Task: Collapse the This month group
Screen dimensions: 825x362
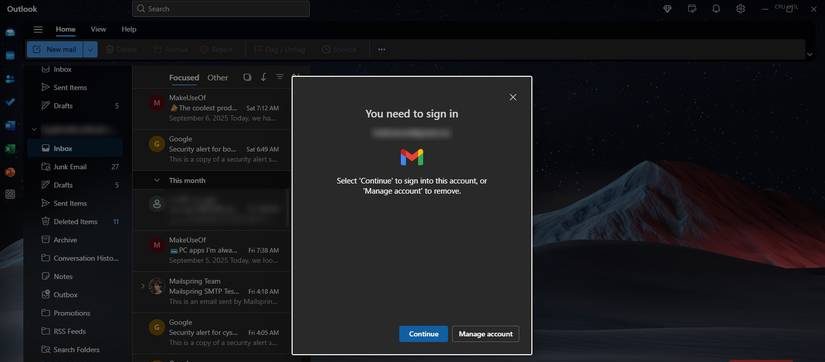Action: click(156, 180)
